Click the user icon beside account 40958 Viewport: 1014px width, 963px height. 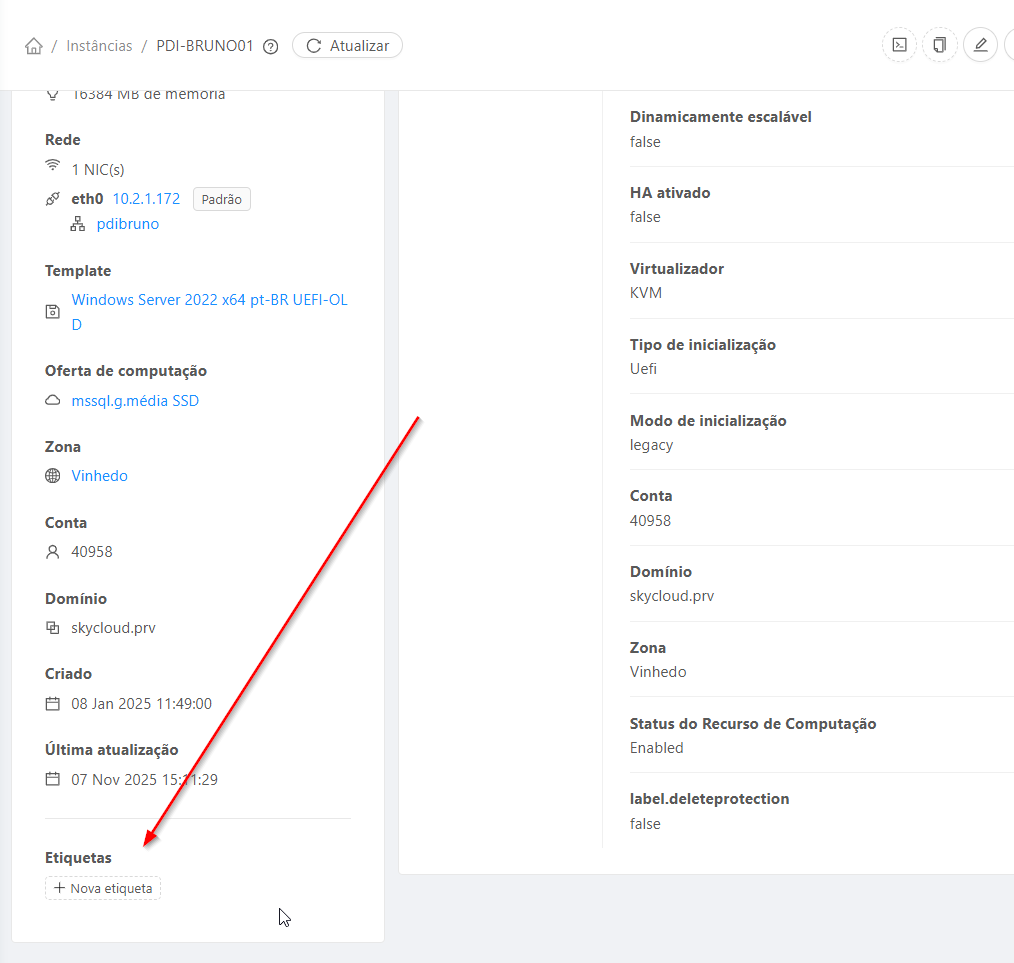tap(53, 552)
